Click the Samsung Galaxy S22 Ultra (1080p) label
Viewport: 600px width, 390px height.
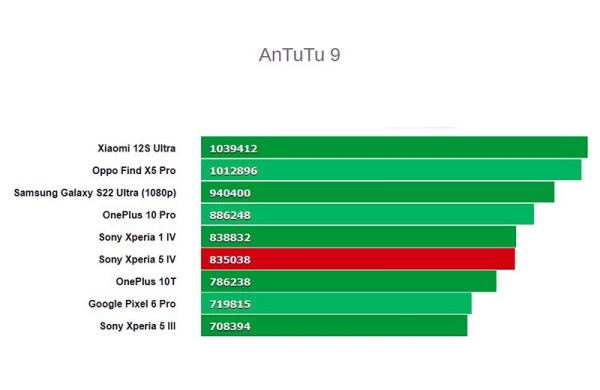[95, 193]
